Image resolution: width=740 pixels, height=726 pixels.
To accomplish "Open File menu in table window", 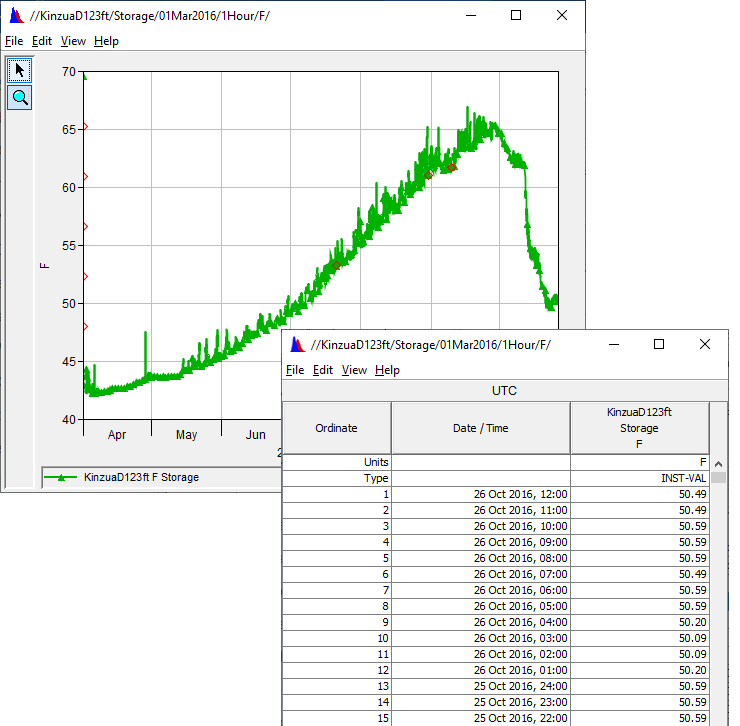I will coord(295,370).
